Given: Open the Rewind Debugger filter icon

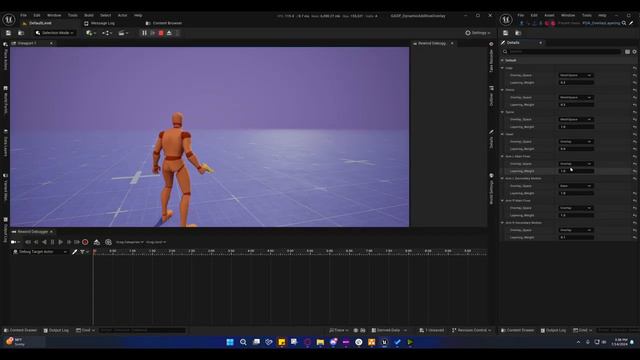Looking at the screenshot, I should pos(82,252).
